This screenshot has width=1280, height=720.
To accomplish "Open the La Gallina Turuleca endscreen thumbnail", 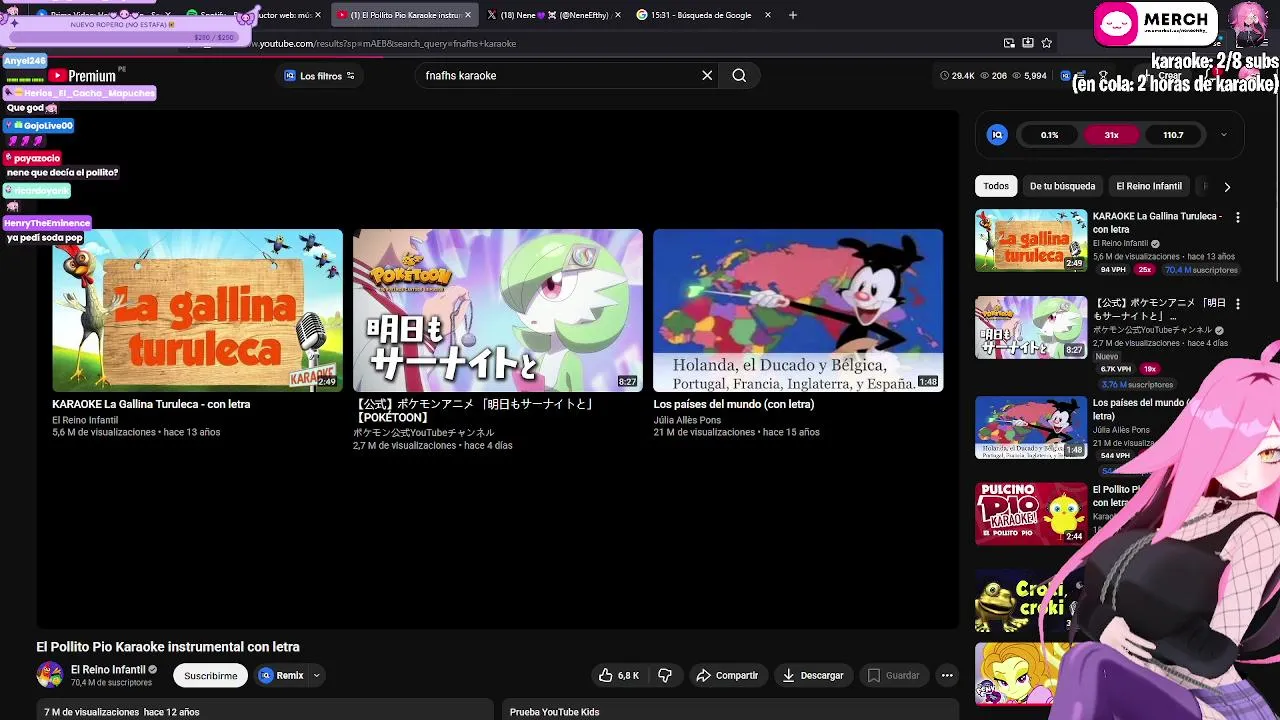I will 197,310.
